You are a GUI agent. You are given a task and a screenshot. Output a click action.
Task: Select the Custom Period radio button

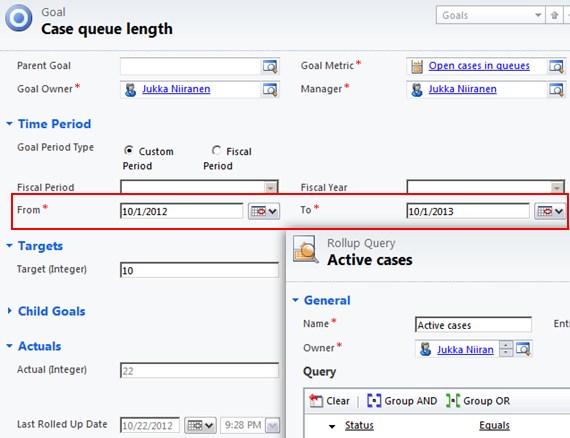click(x=129, y=150)
